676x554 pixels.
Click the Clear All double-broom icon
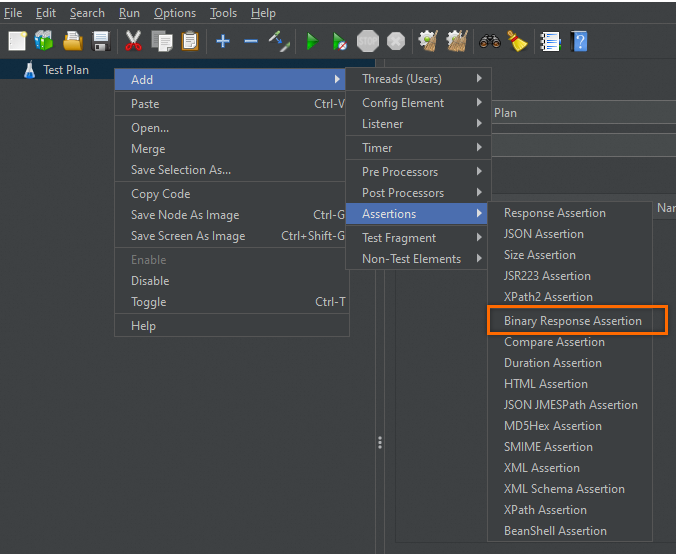457,41
